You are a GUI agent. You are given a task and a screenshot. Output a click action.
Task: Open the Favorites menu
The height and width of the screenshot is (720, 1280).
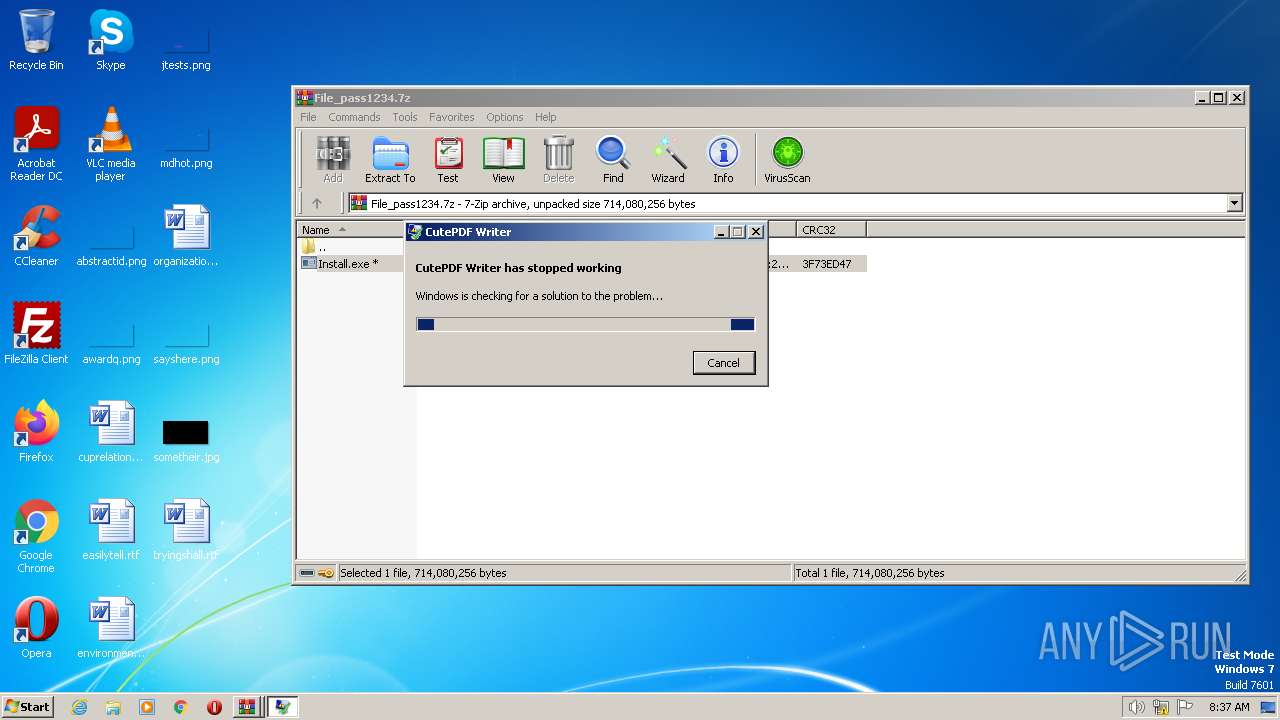452,117
